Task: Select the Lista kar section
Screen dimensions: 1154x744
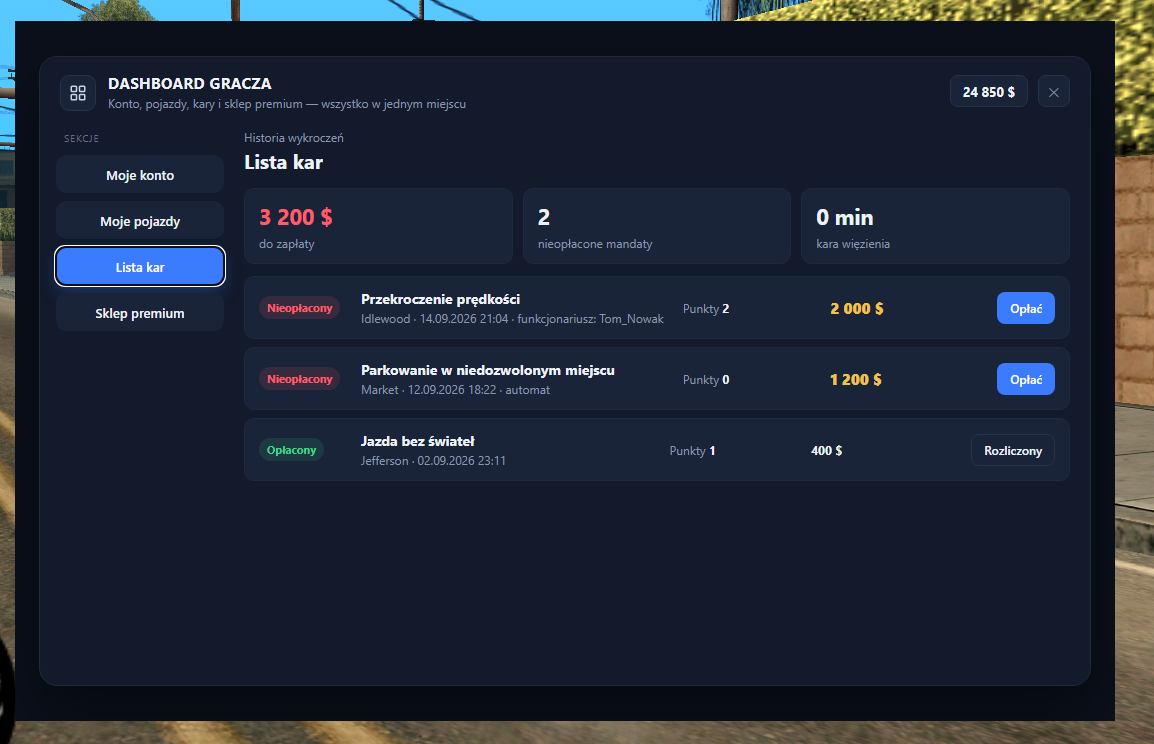Action: (x=140, y=266)
